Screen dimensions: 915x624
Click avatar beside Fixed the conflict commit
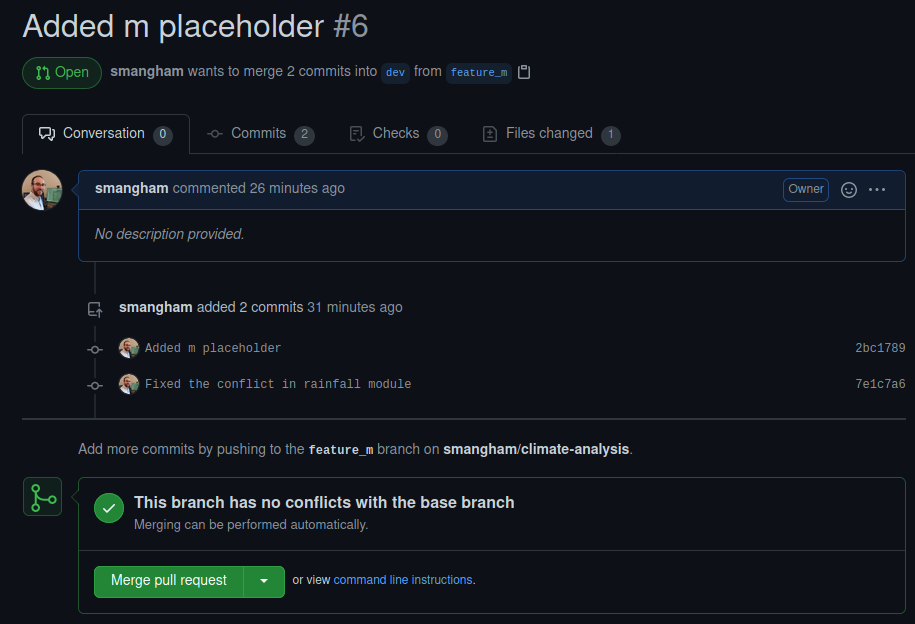tap(129, 384)
